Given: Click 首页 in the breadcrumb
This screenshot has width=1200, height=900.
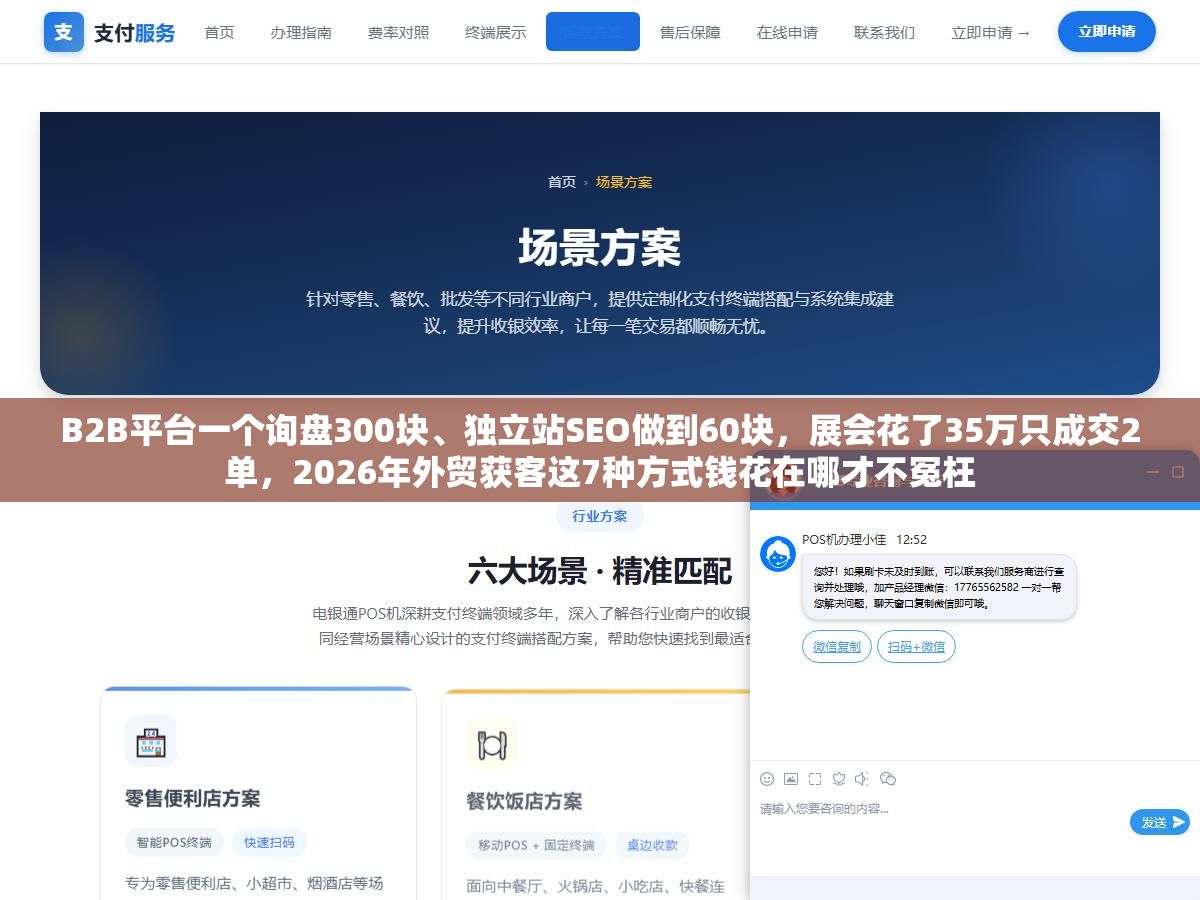Looking at the screenshot, I should pyautogui.click(x=562, y=182).
